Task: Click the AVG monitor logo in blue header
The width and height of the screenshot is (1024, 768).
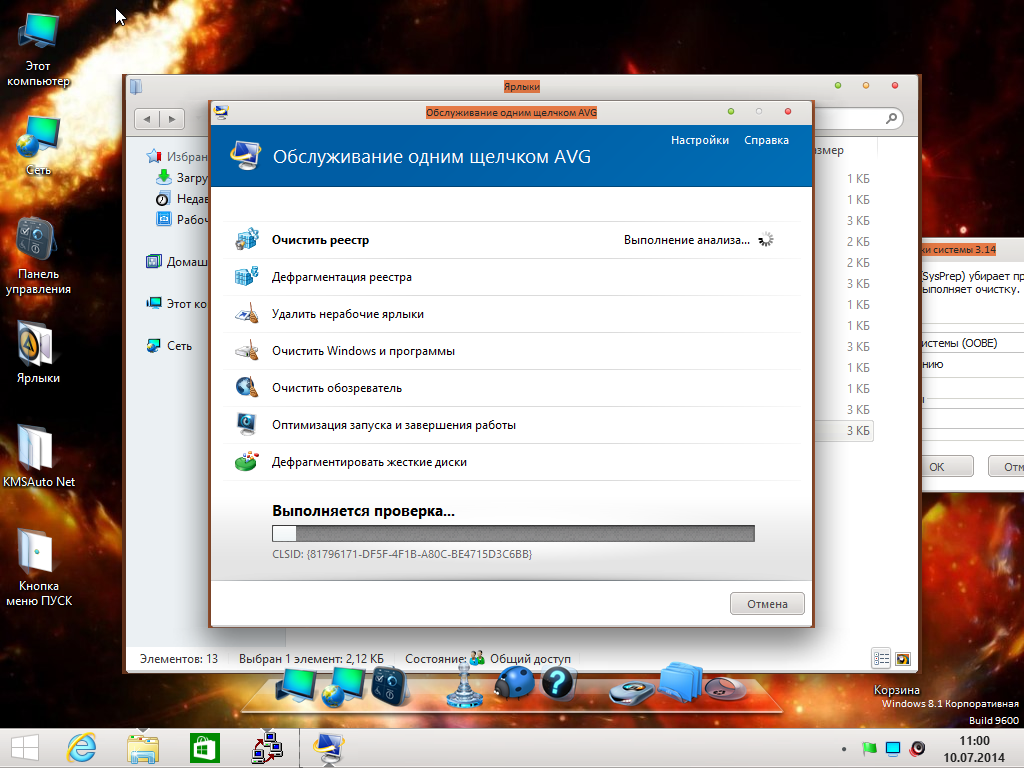Action: point(246,156)
